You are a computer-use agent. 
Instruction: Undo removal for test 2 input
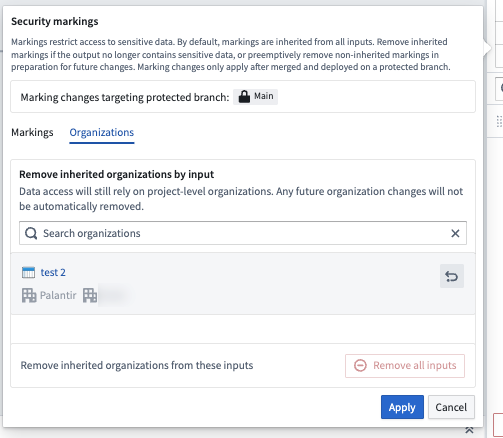point(452,276)
